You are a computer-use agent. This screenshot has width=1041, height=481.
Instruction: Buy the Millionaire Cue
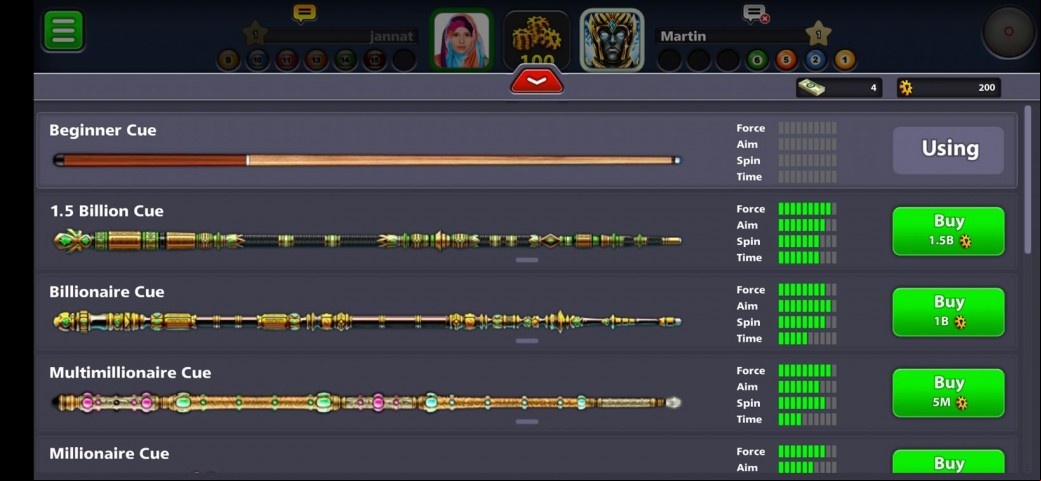948,463
